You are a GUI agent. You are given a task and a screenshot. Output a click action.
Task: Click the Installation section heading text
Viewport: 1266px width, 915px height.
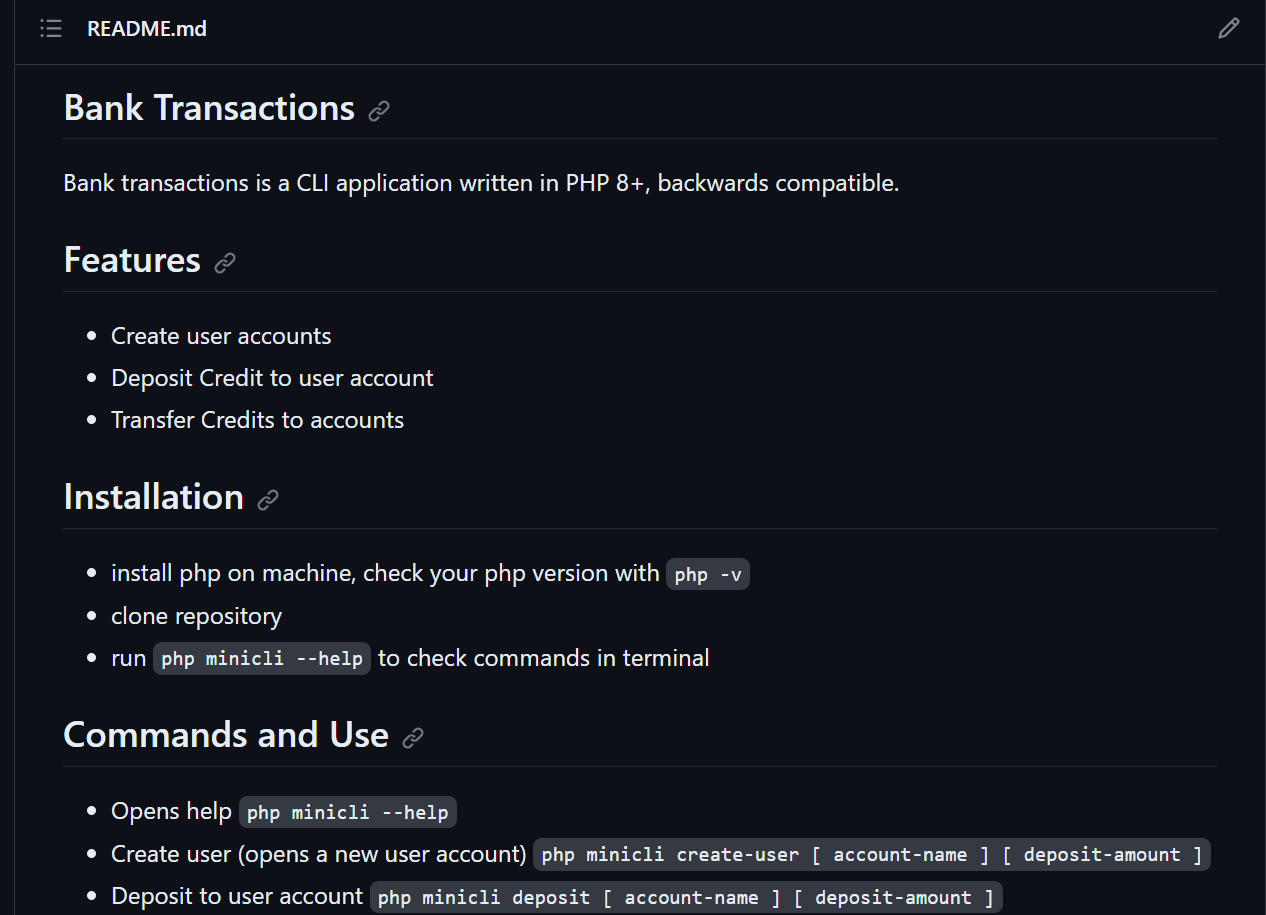[152, 496]
